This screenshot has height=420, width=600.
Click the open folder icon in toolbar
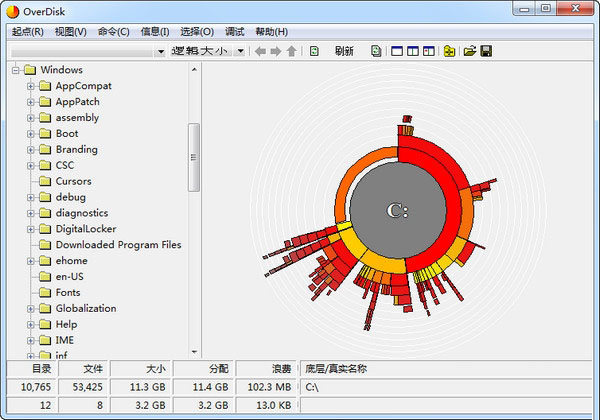tap(469, 51)
